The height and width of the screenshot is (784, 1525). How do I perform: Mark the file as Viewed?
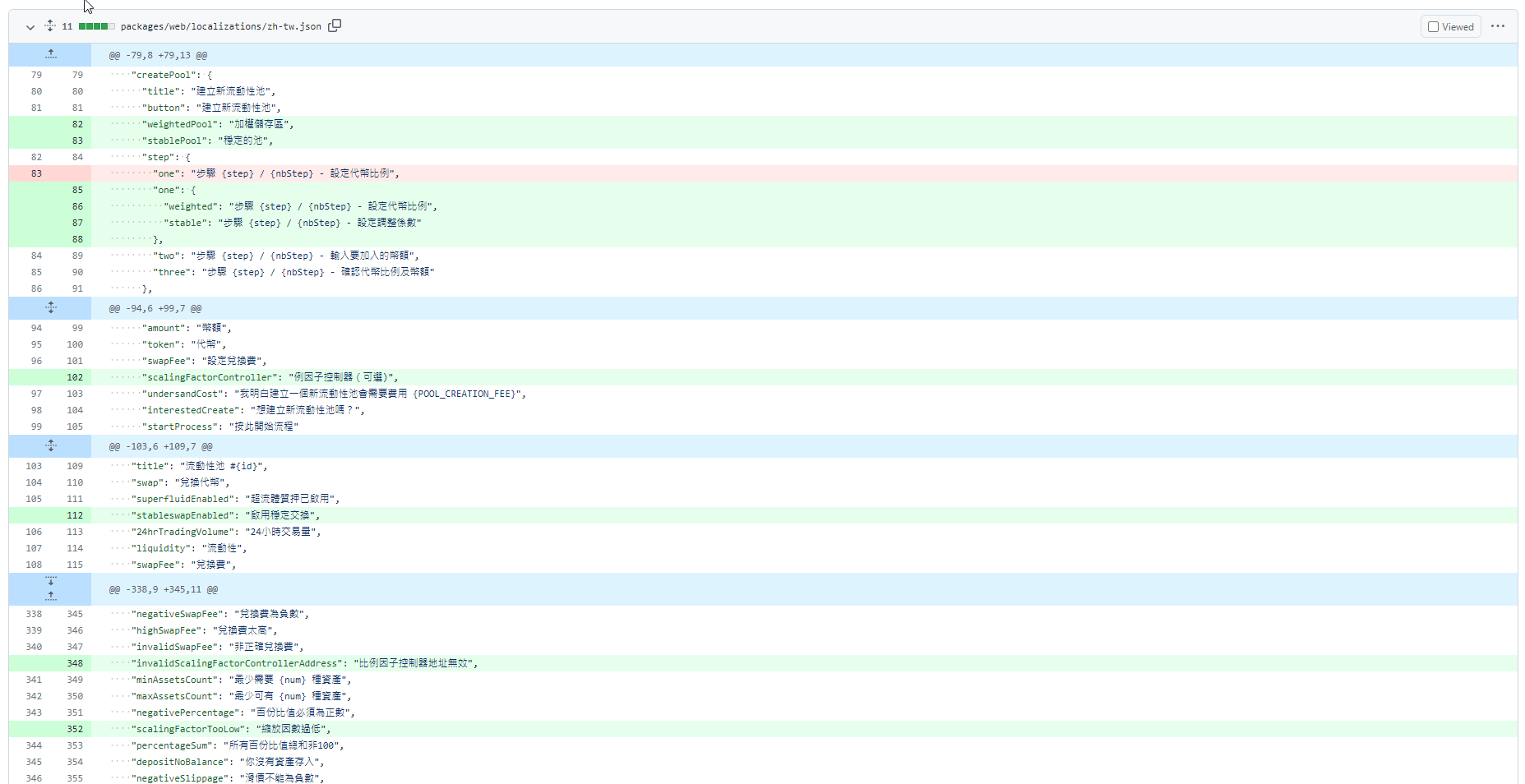point(1450,27)
